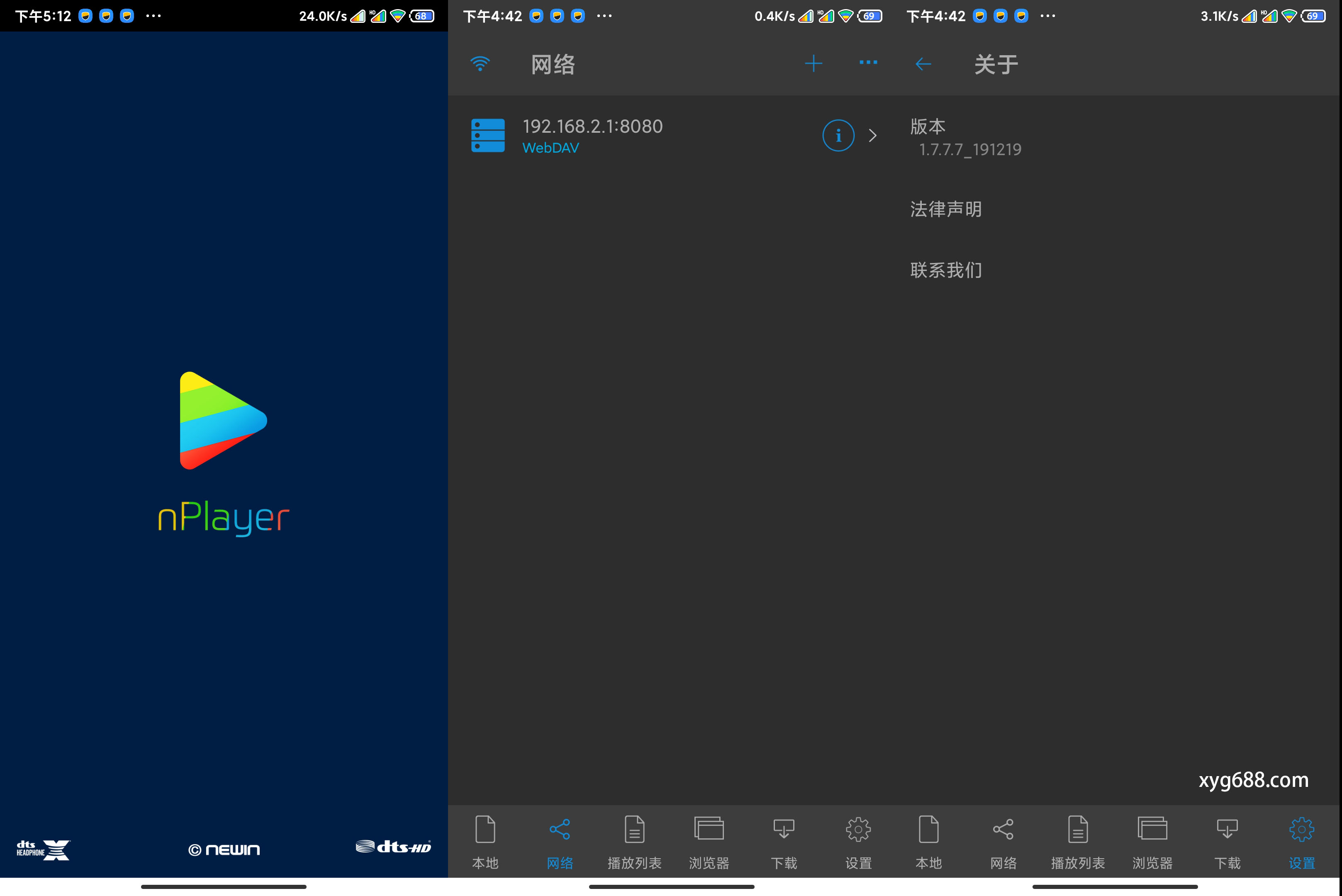Tap the Wi-Fi icon beside the 网络 title
The width and height of the screenshot is (1342, 896).
[x=480, y=63]
